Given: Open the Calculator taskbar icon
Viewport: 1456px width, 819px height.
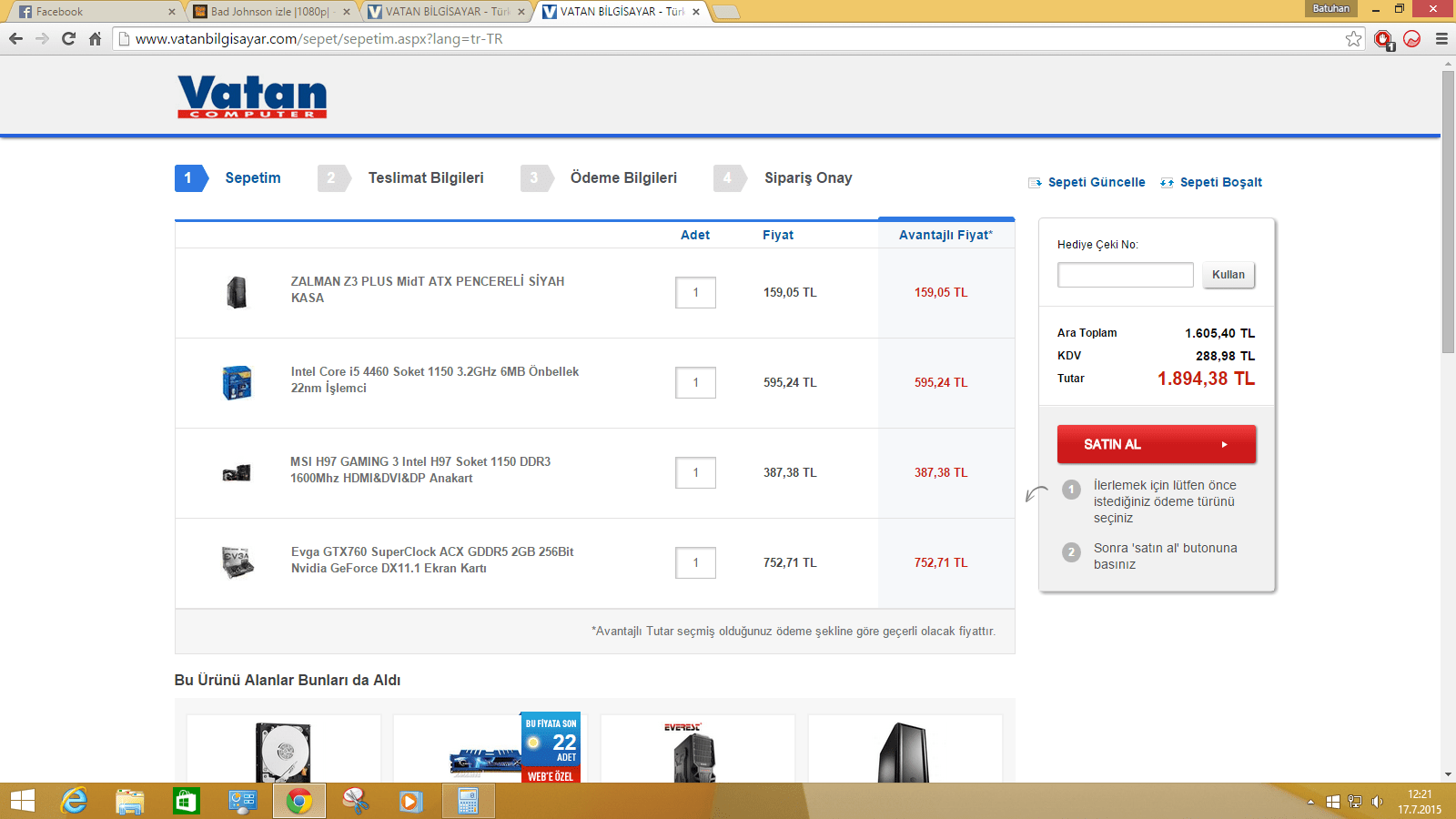Looking at the screenshot, I should [x=469, y=801].
